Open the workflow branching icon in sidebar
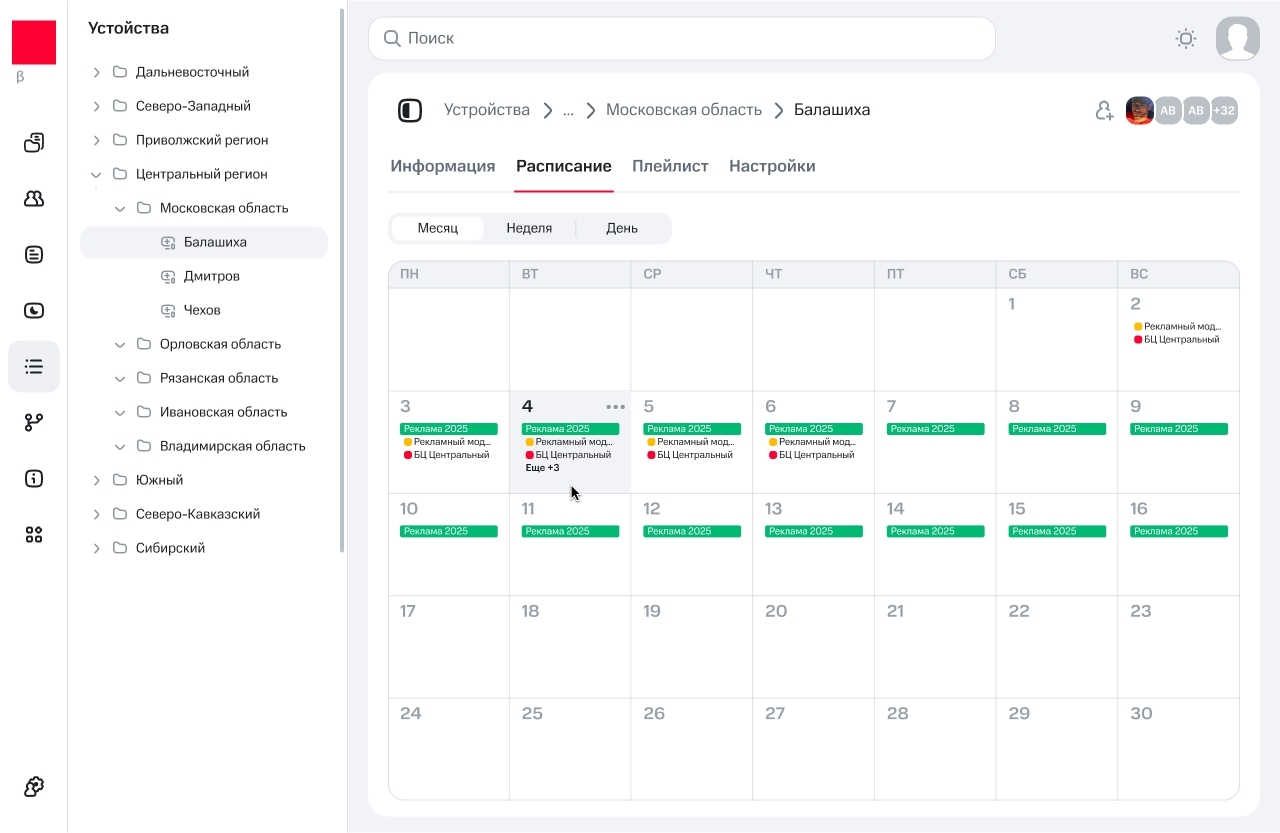 [34, 422]
